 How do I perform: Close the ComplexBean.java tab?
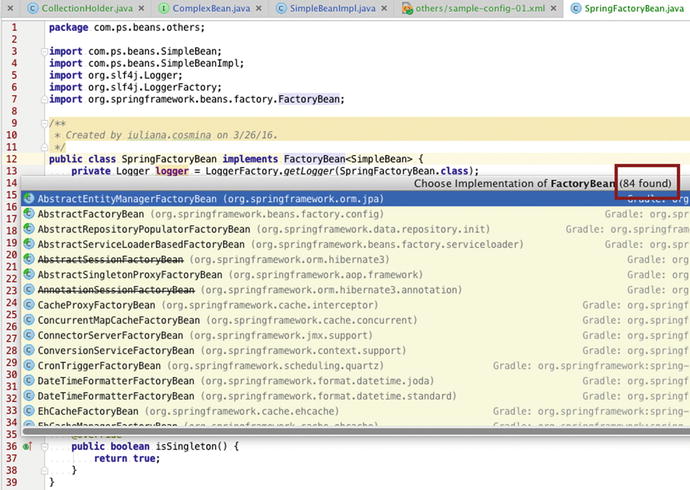pyautogui.click(x=259, y=8)
